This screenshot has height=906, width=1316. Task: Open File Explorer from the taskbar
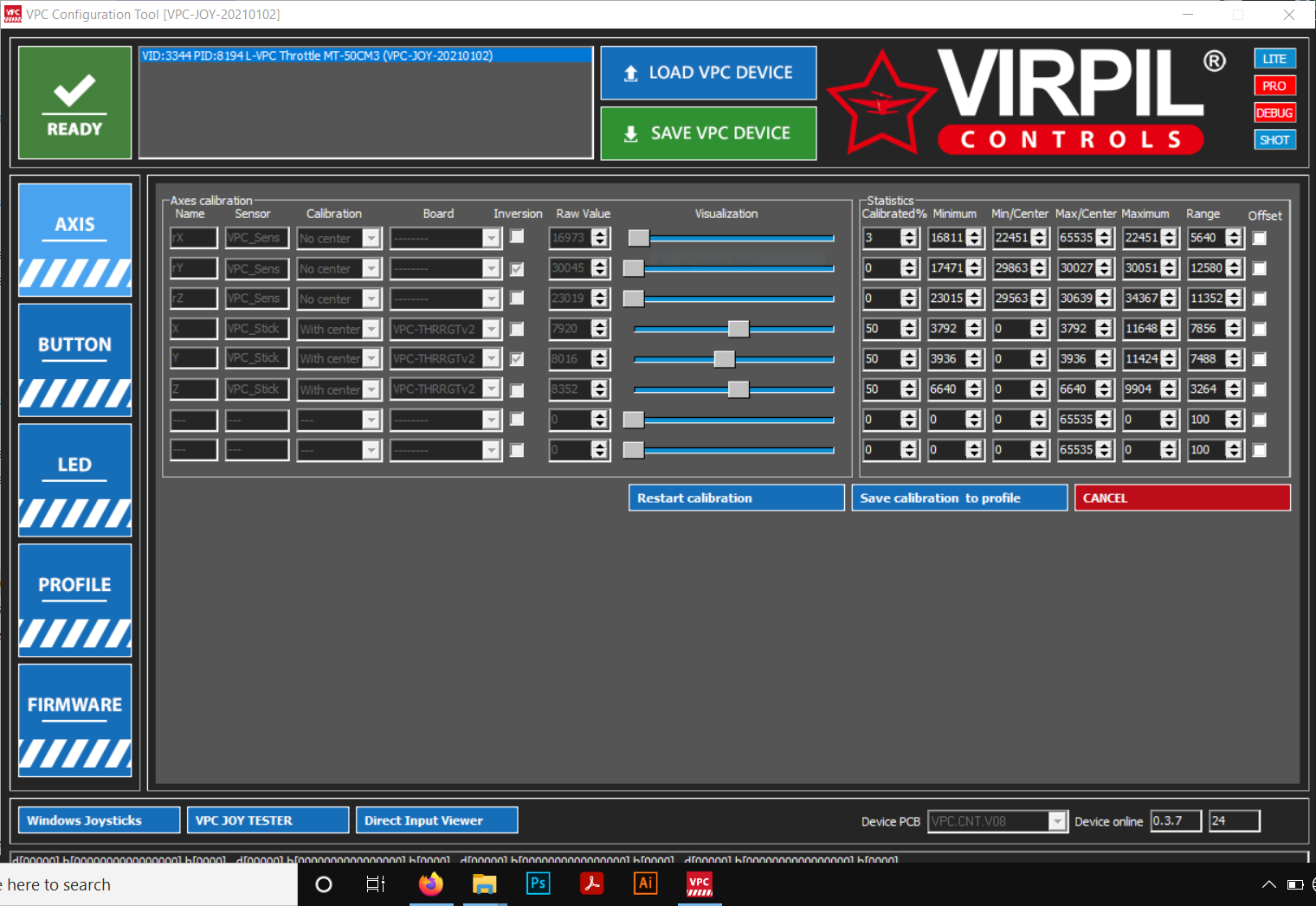pyautogui.click(x=484, y=884)
